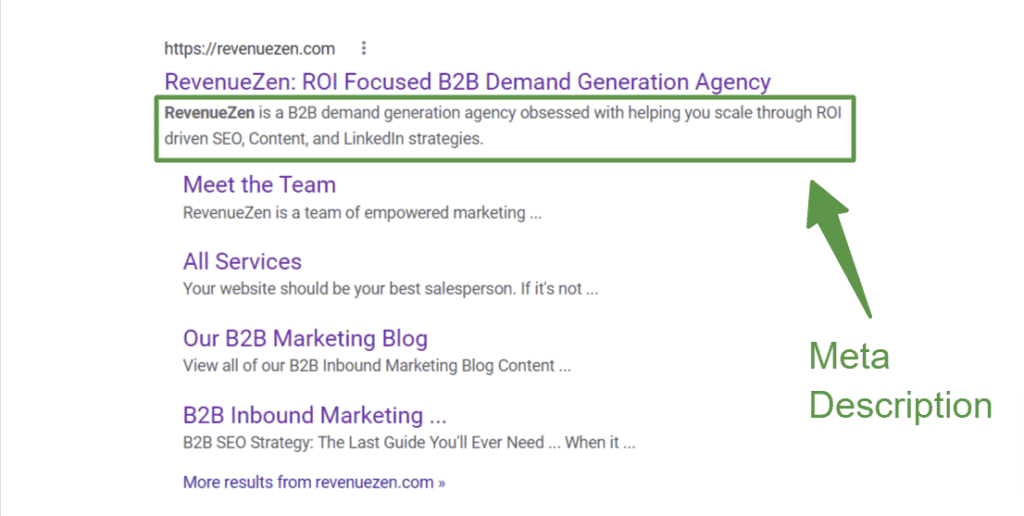This screenshot has height=516, width=1024.
Task: Click the https://revenuezen.com URL text
Action: pos(250,48)
